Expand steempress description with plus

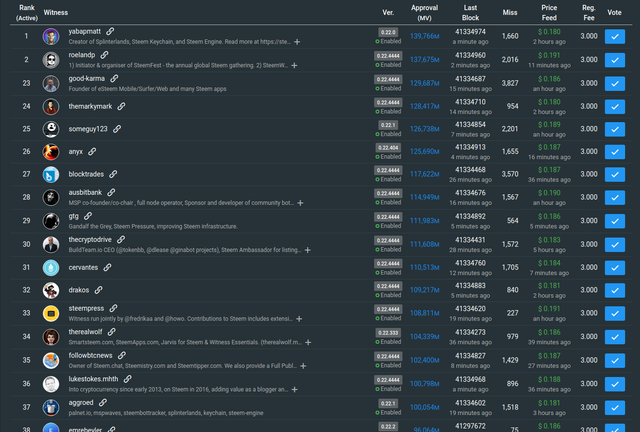tap(299, 318)
